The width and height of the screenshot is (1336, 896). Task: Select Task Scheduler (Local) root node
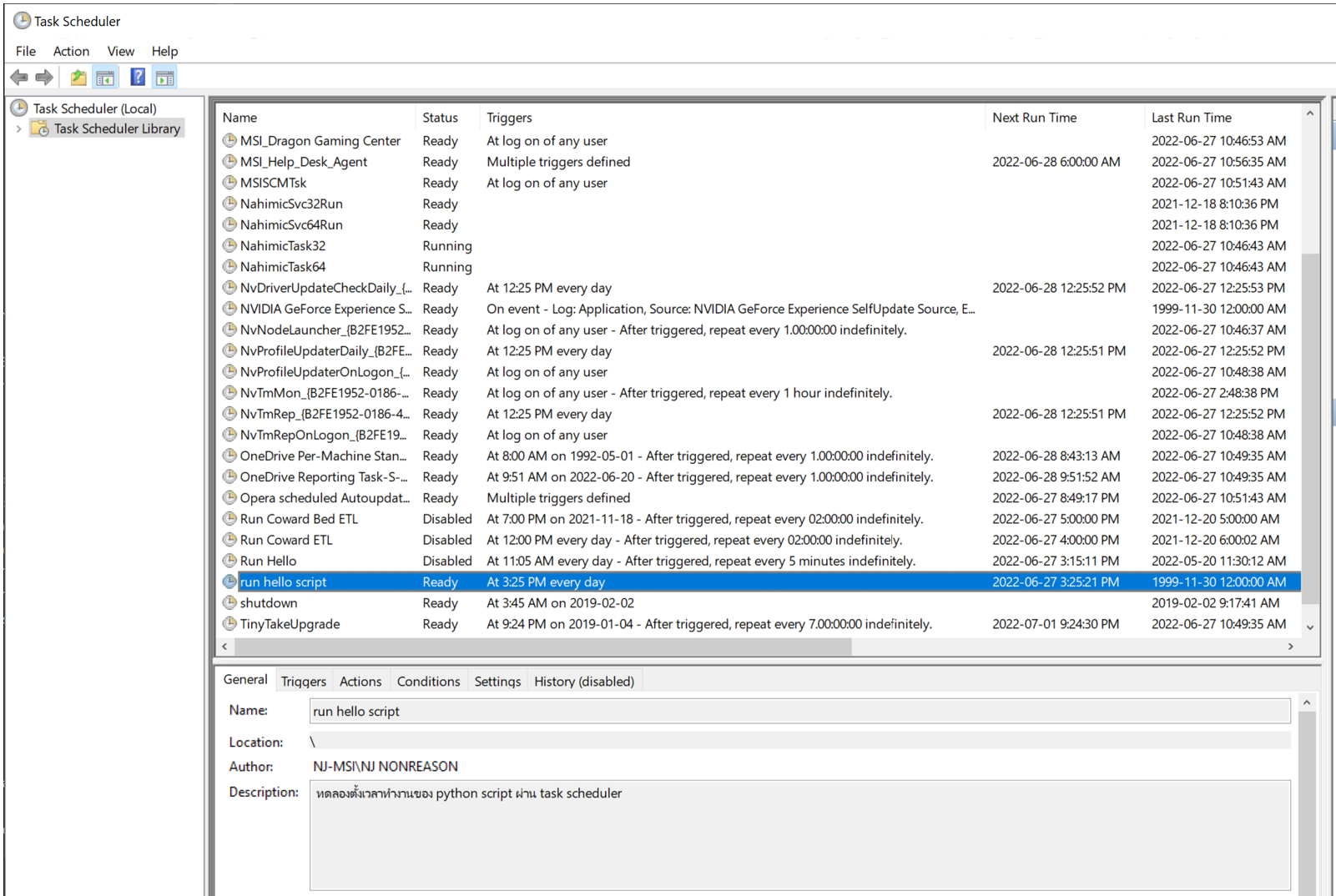point(94,108)
